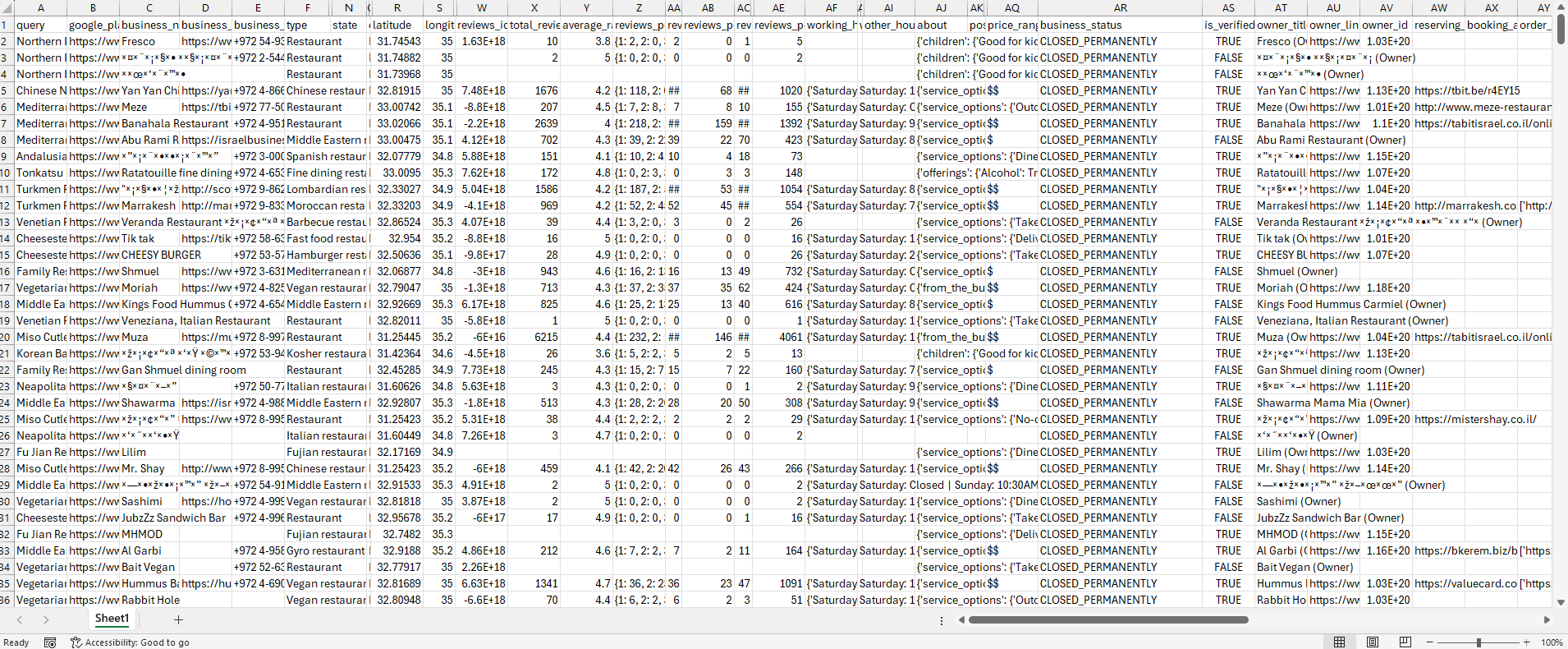The width and height of the screenshot is (1568, 649).
Task: Click the 'Rabbit Hole' business name cell
Action: 151,600
